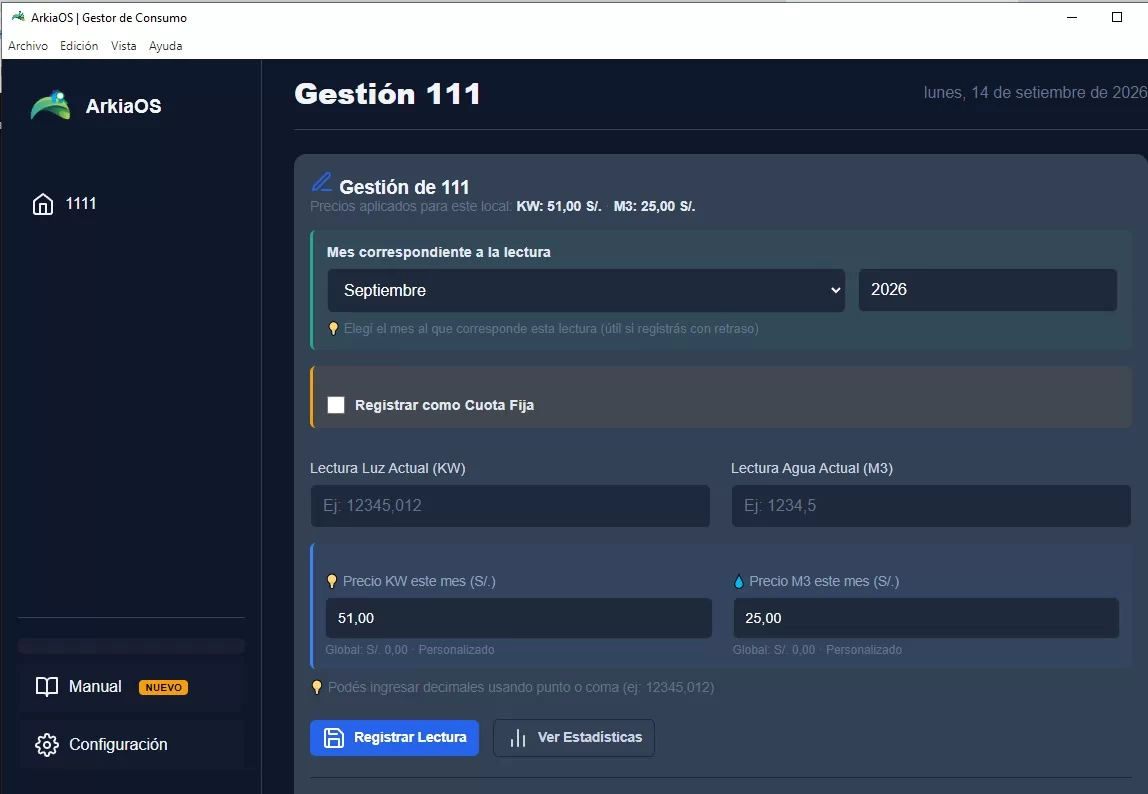Click the house icon next to 1111
The image size is (1148, 794).
pyautogui.click(x=43, y=204)
